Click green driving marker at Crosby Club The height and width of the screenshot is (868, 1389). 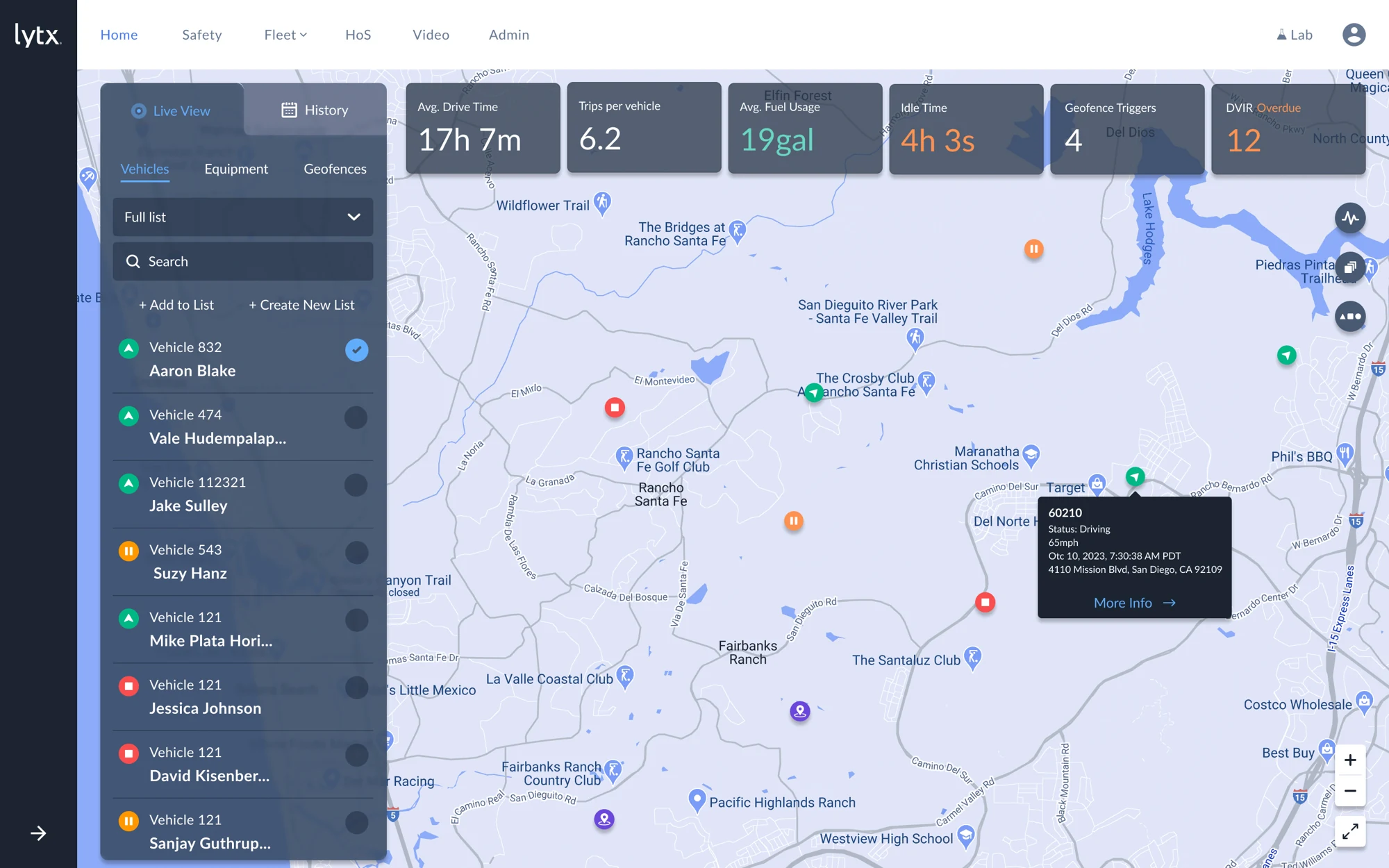(814, 393)
